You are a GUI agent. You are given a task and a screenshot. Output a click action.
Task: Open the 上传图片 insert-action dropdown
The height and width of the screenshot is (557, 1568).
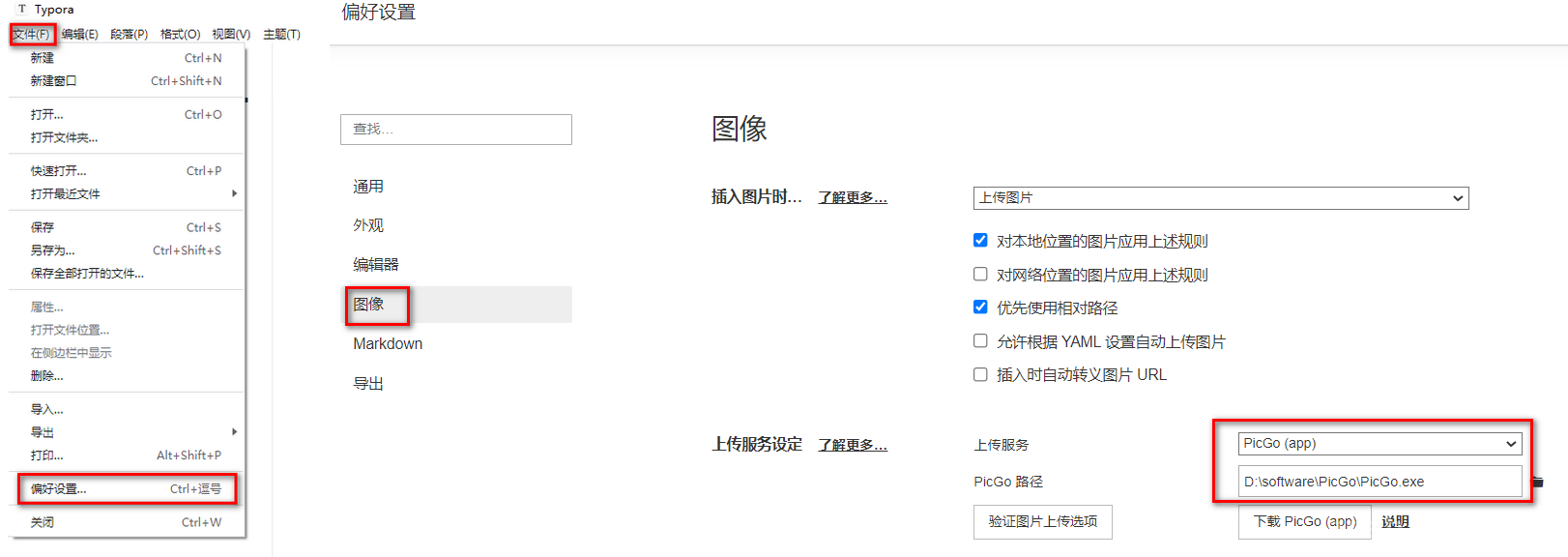(x=1221, y=198)
